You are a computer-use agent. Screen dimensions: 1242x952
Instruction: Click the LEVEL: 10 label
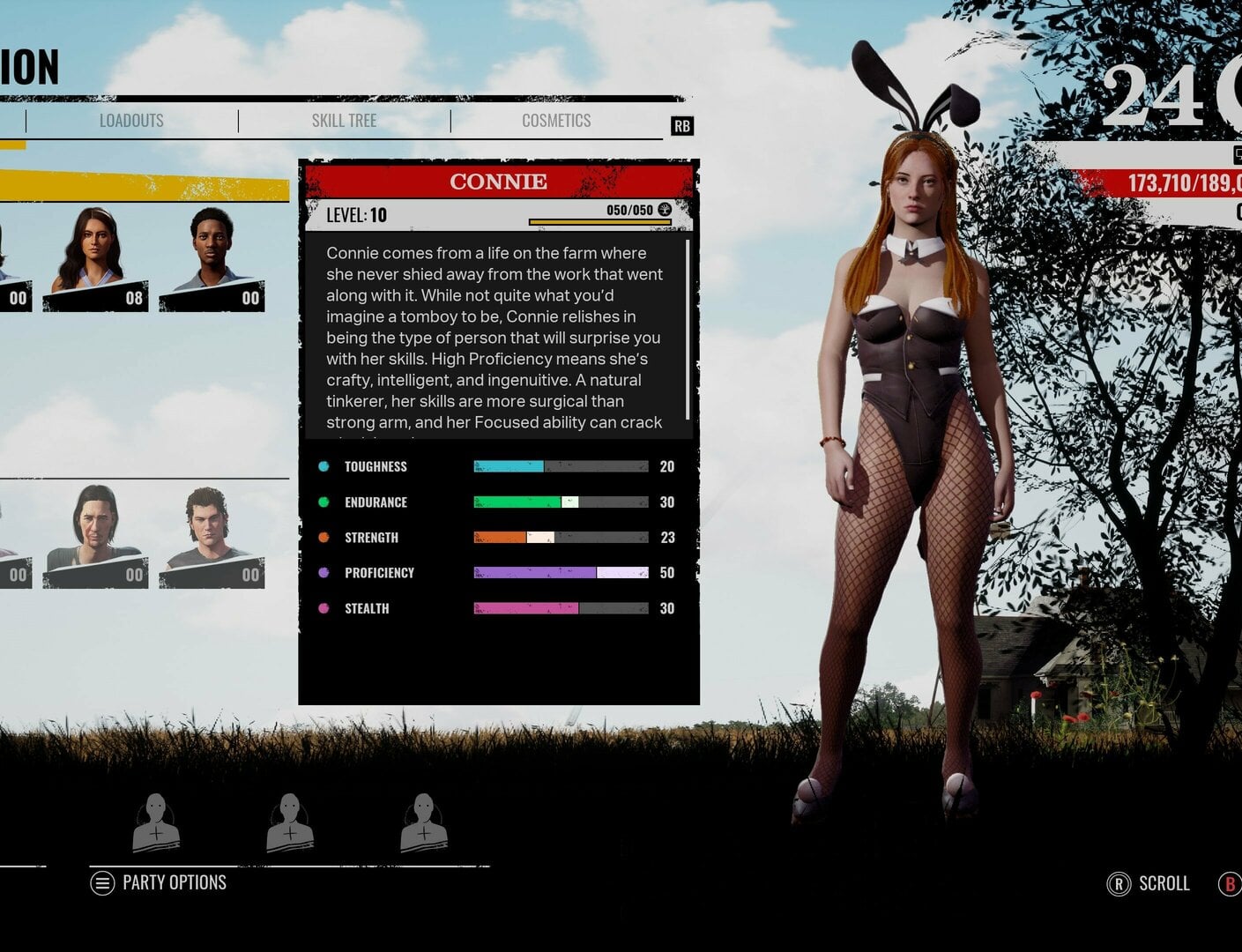click(356, 215)
